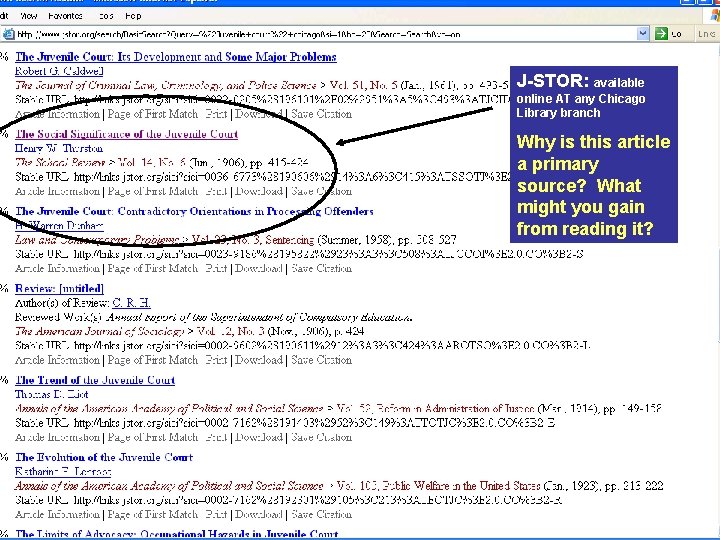
Task: Click Save Citation under Dunham article
Action: [x=321, y=268]
